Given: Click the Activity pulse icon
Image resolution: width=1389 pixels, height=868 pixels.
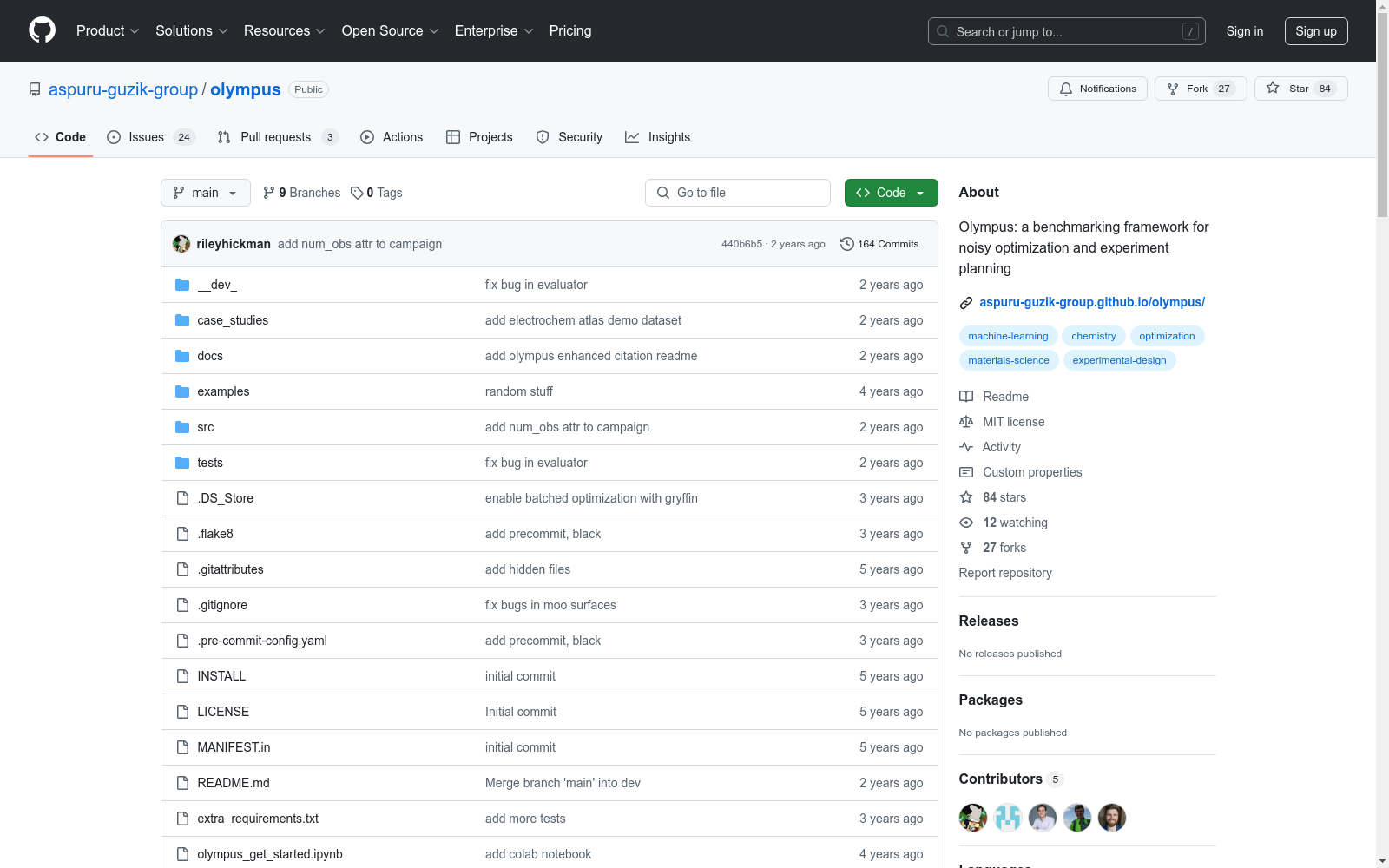Looking at the screenshot, I should [x=966, y=447].
